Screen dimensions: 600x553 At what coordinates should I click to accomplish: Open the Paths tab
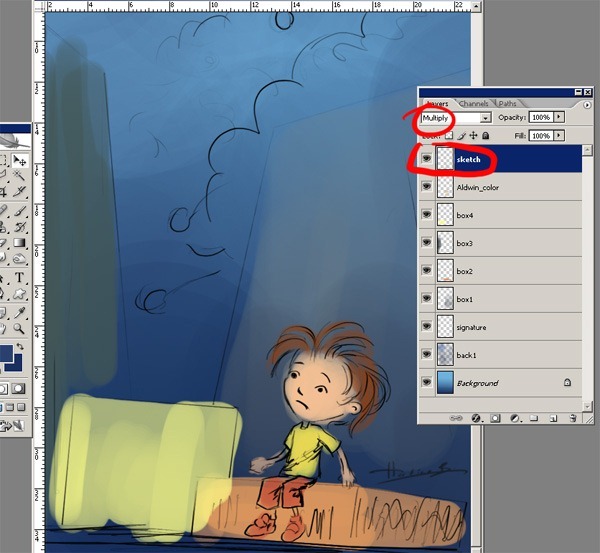[x=508, y=103]
